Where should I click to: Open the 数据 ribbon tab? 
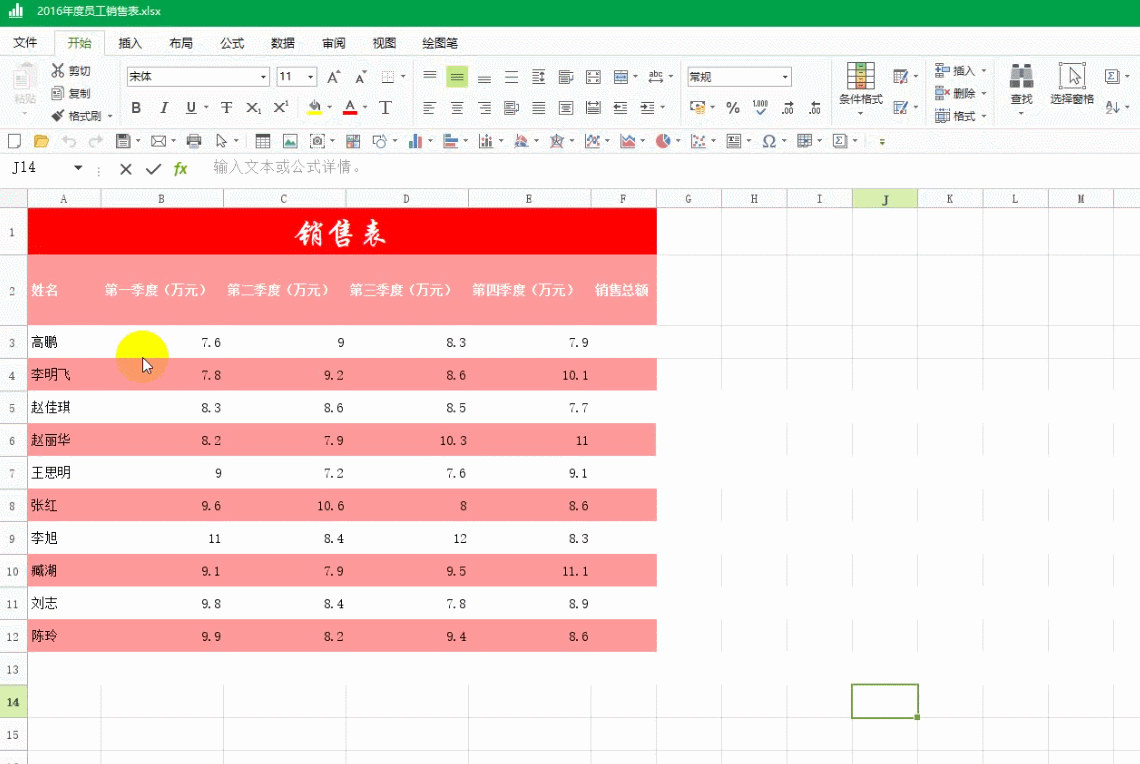[282, 42]
